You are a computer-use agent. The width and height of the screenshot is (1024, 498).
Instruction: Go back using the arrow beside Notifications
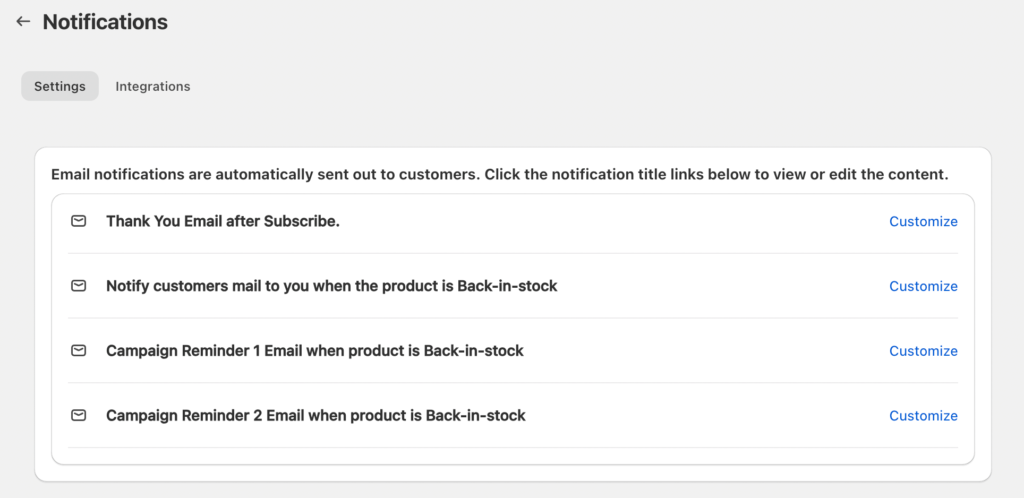[24, 22]
